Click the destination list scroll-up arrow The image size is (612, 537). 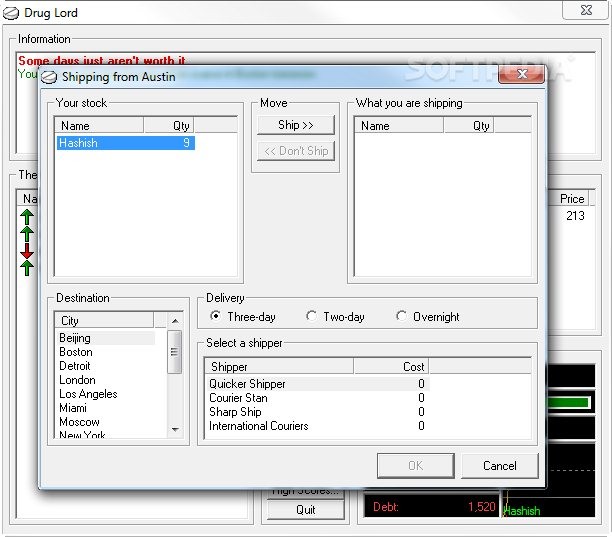tap(175, 321)
